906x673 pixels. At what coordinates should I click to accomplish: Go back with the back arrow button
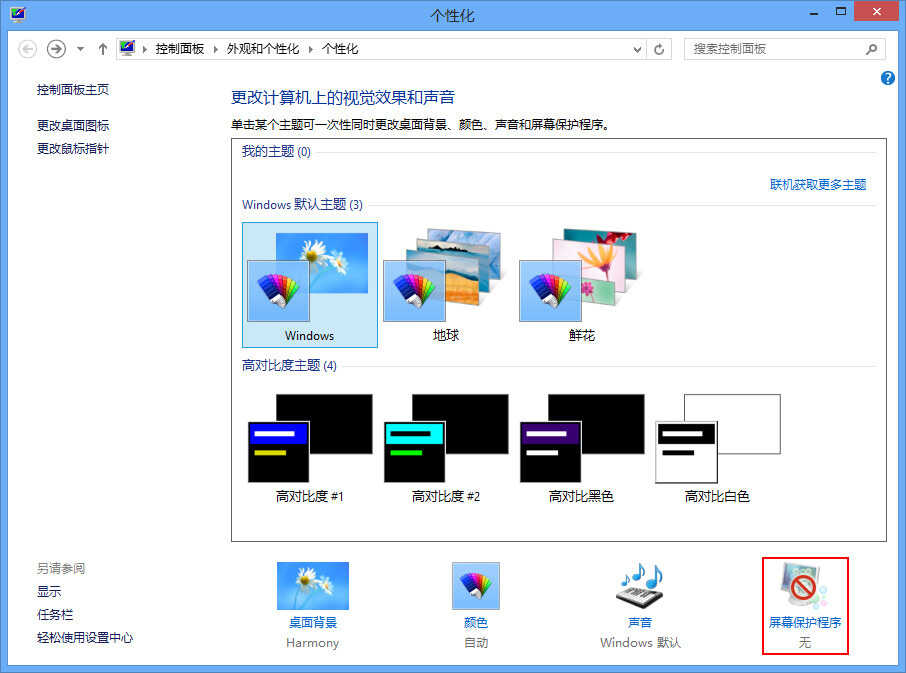pos(28,49)
